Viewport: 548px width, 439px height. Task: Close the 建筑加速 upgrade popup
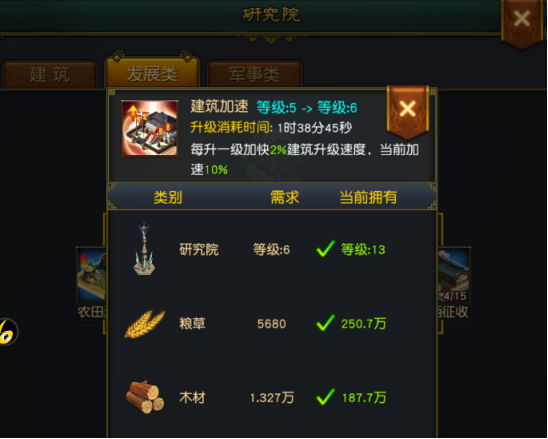pos(408,110)
